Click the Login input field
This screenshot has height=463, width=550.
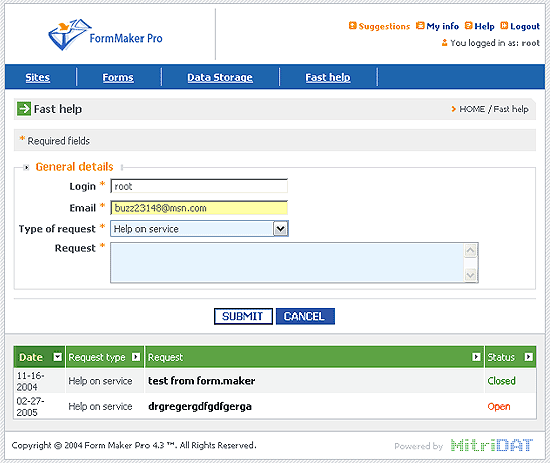click(199, 186)
